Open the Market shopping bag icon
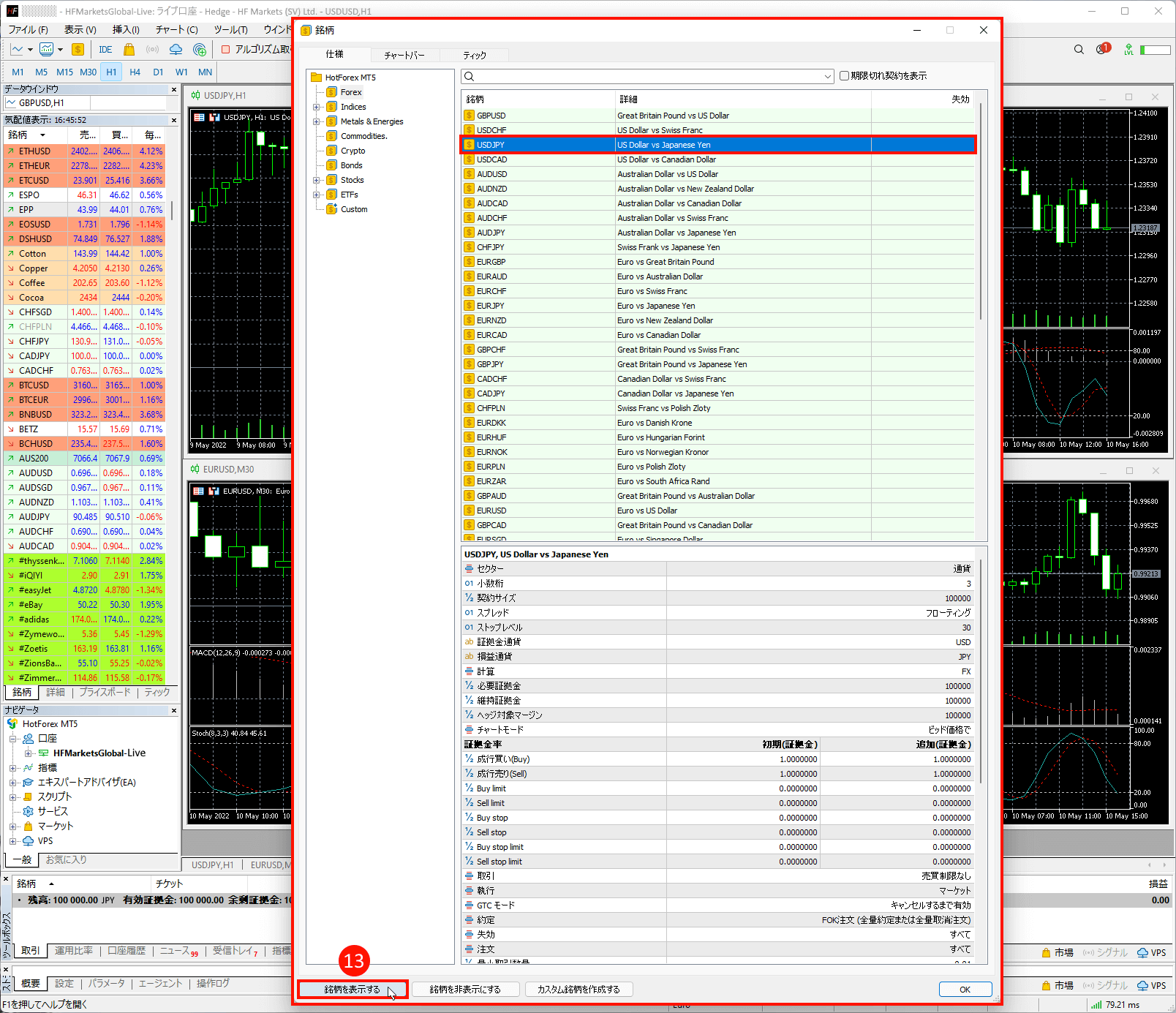Image resolution: width=1176 pixels, height=1013 pixels. [129, 50]
